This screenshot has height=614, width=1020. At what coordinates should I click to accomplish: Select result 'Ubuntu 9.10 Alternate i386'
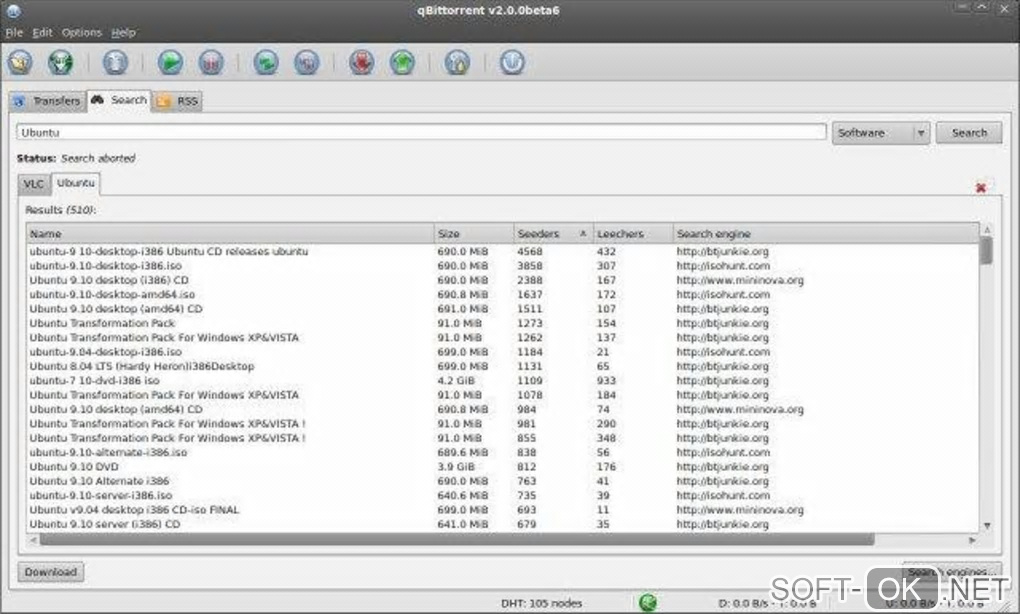coord(502,481)
